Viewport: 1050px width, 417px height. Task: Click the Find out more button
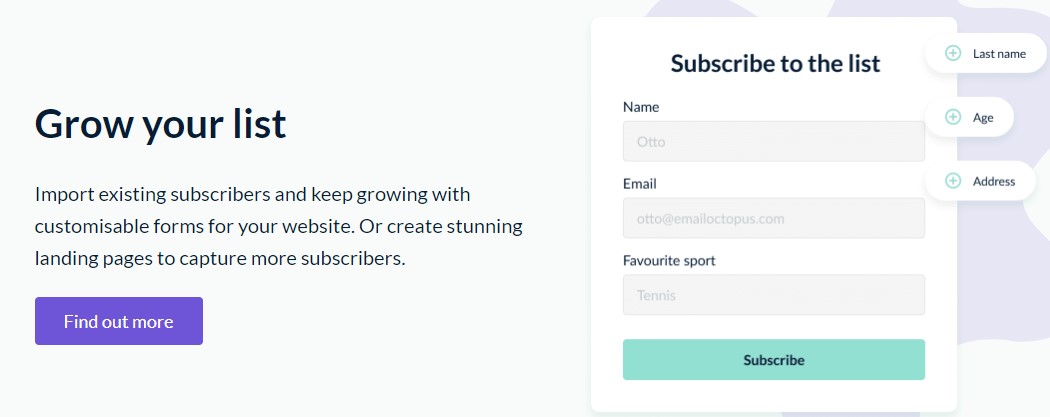coord(119,321)
